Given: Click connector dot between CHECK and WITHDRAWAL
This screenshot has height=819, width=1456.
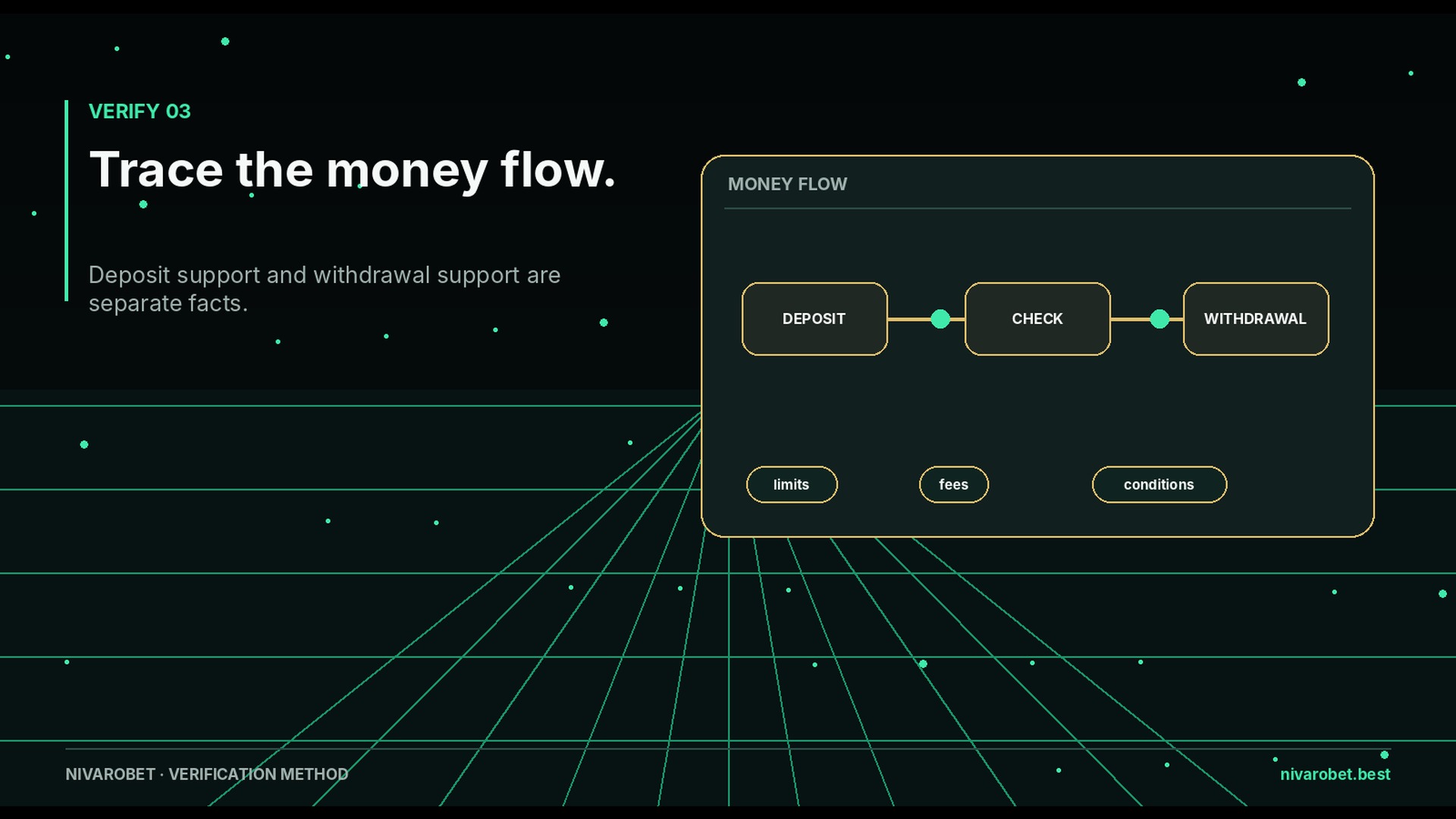Looking at the screenshot, I should [x=1159, y=319].
